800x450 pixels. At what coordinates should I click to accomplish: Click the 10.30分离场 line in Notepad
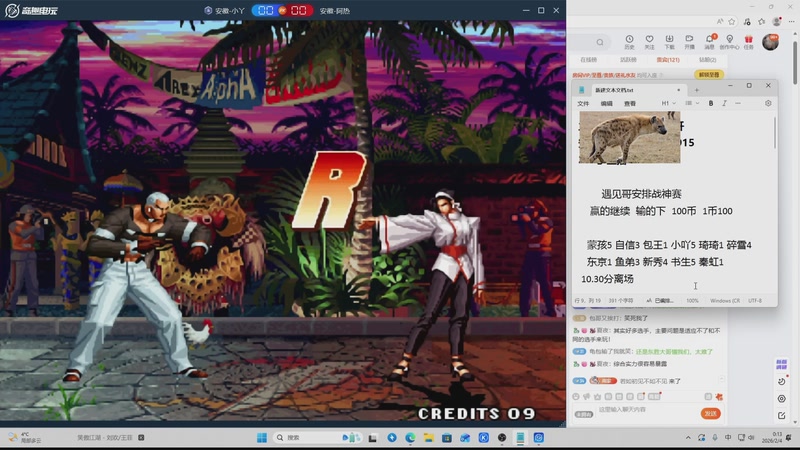[607, 279]
